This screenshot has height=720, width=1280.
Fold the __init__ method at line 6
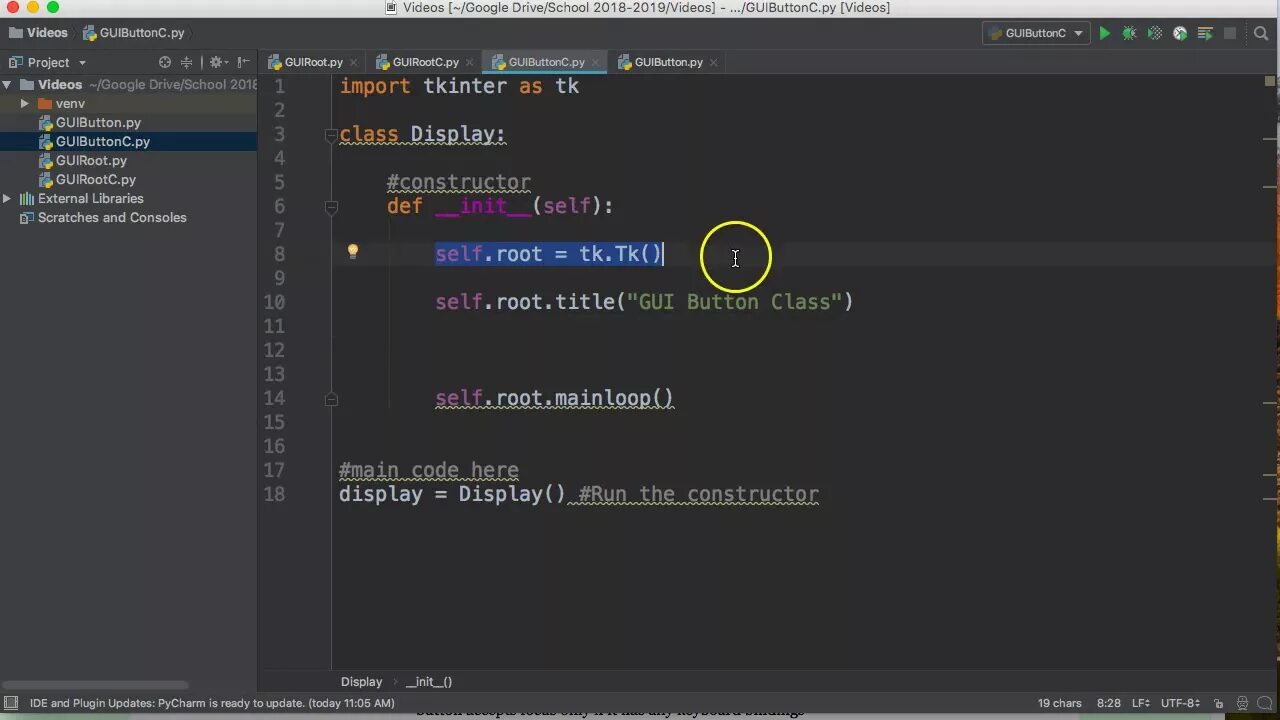331,207
